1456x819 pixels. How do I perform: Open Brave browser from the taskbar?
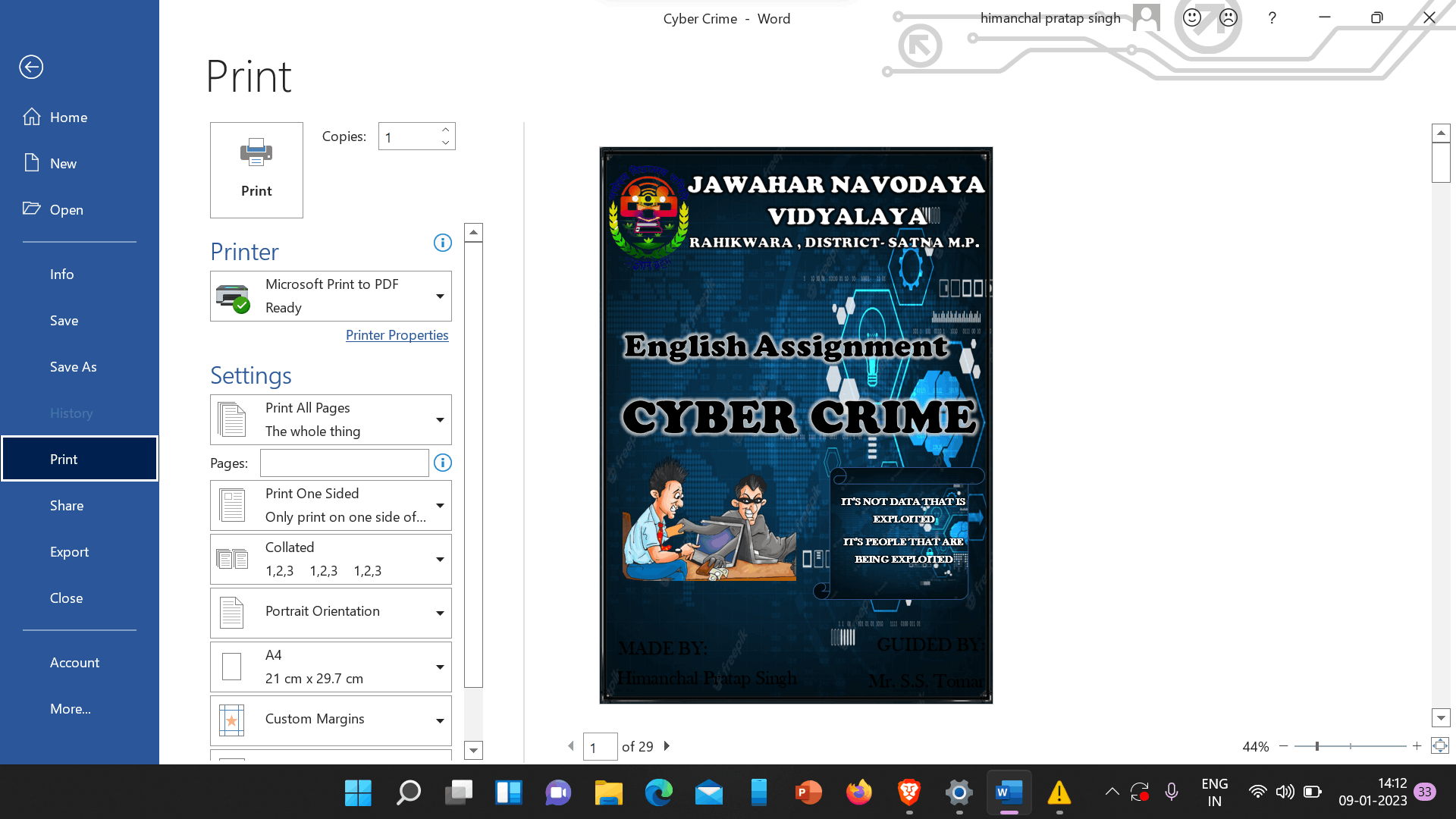tap(908, 792)
